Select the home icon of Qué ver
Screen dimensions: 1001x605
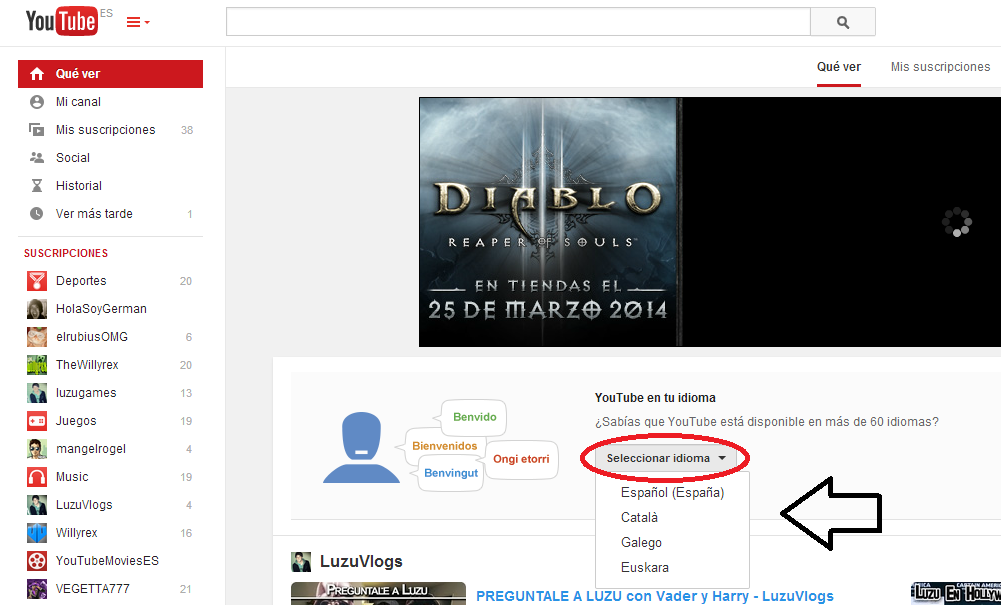click(x=37, y=74)
